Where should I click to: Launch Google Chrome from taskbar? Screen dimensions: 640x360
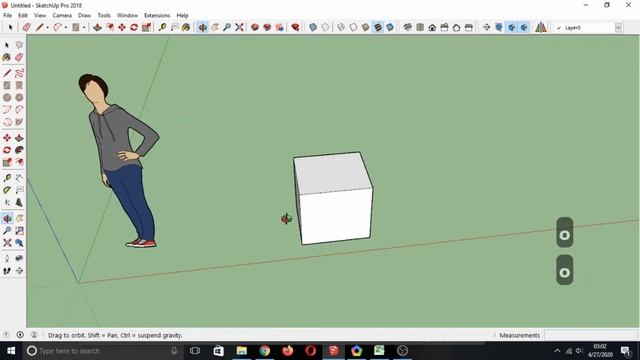[264, 351]
